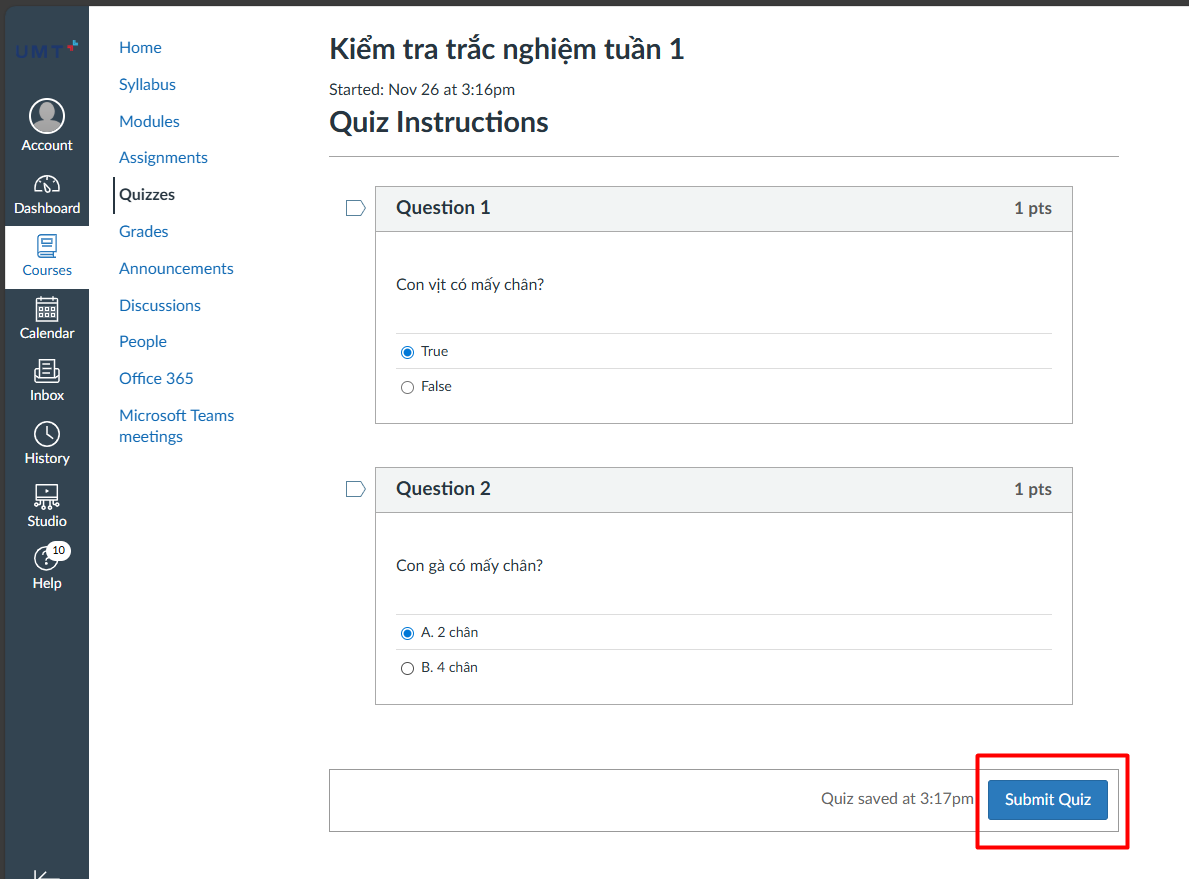This screenshot has width=1189, height=879.
Task: Flag Question 1 with the bookmark icon
Action: click(x=355, y=208)
